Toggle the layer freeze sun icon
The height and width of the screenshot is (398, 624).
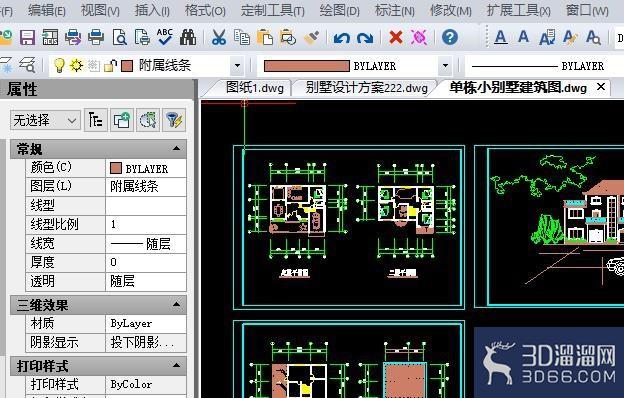pos(76,65)
